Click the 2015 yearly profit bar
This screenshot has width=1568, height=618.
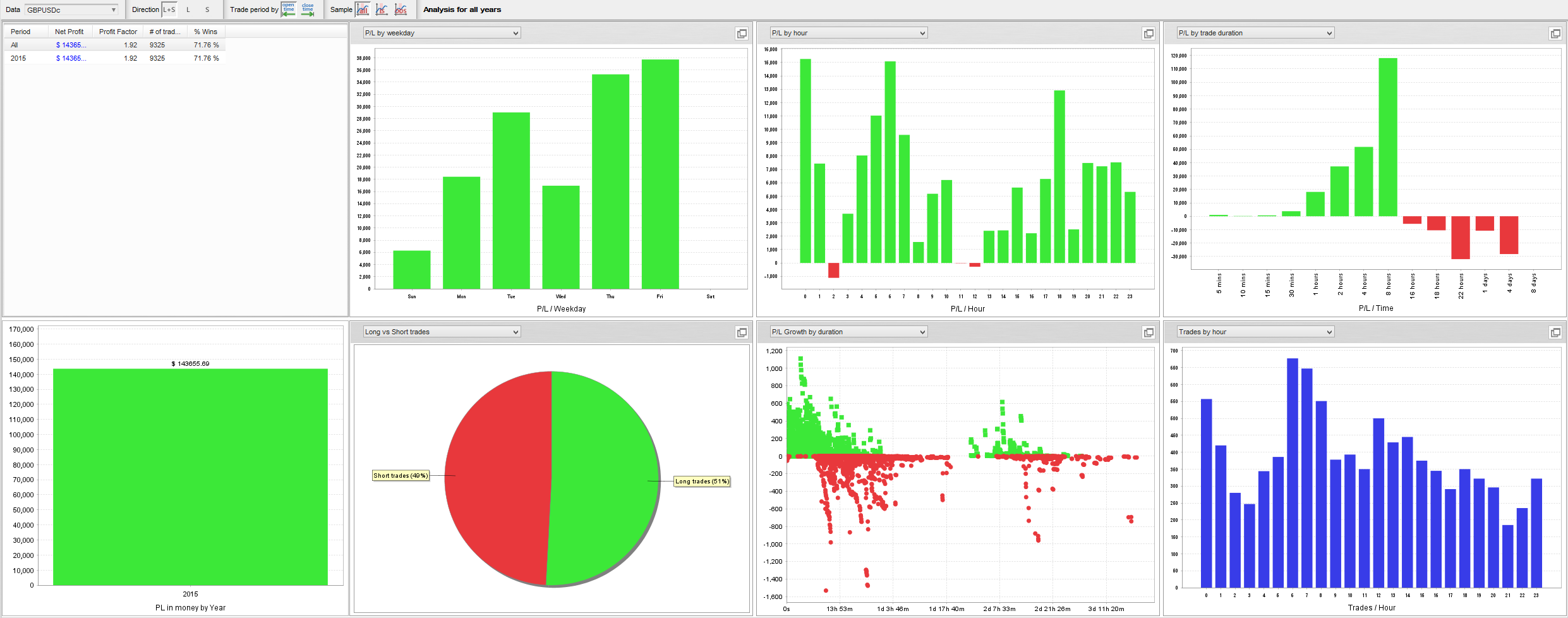click(190, 477)
